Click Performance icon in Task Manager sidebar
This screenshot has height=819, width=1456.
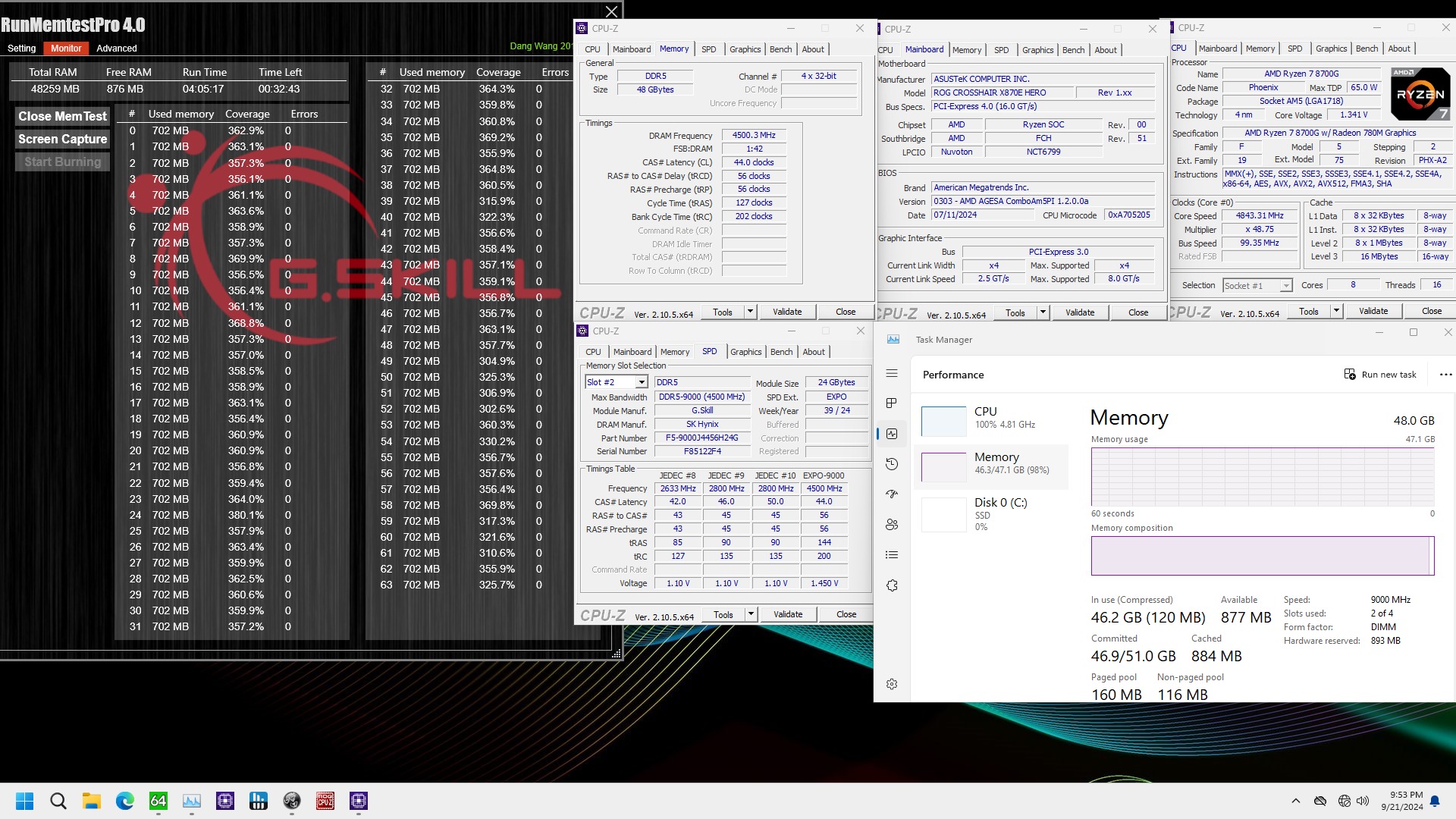[x=892, y=432]
